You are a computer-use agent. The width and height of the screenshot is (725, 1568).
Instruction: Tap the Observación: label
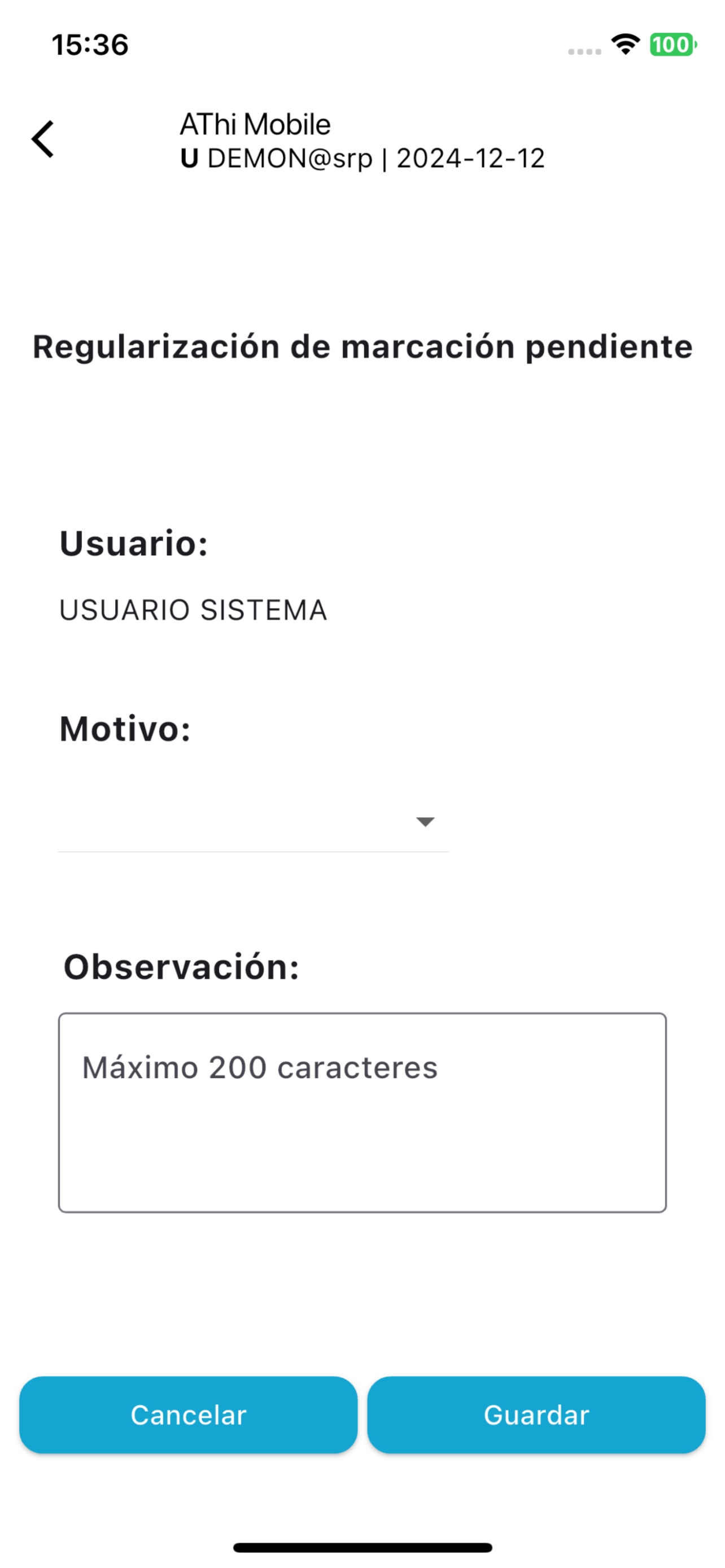pyautogui.click(x=181, y=967)
